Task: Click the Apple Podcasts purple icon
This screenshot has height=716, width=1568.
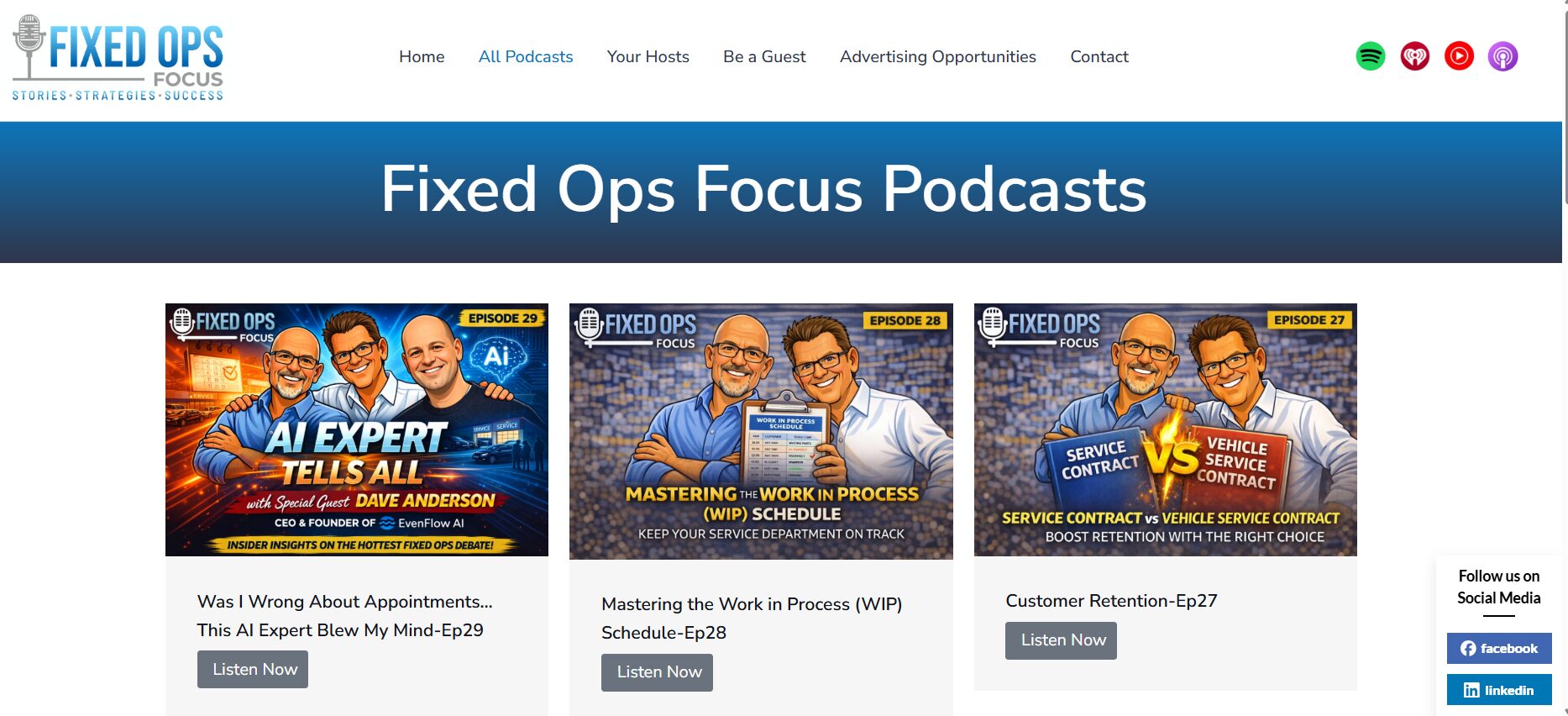Action: (x=1502, y=56)
